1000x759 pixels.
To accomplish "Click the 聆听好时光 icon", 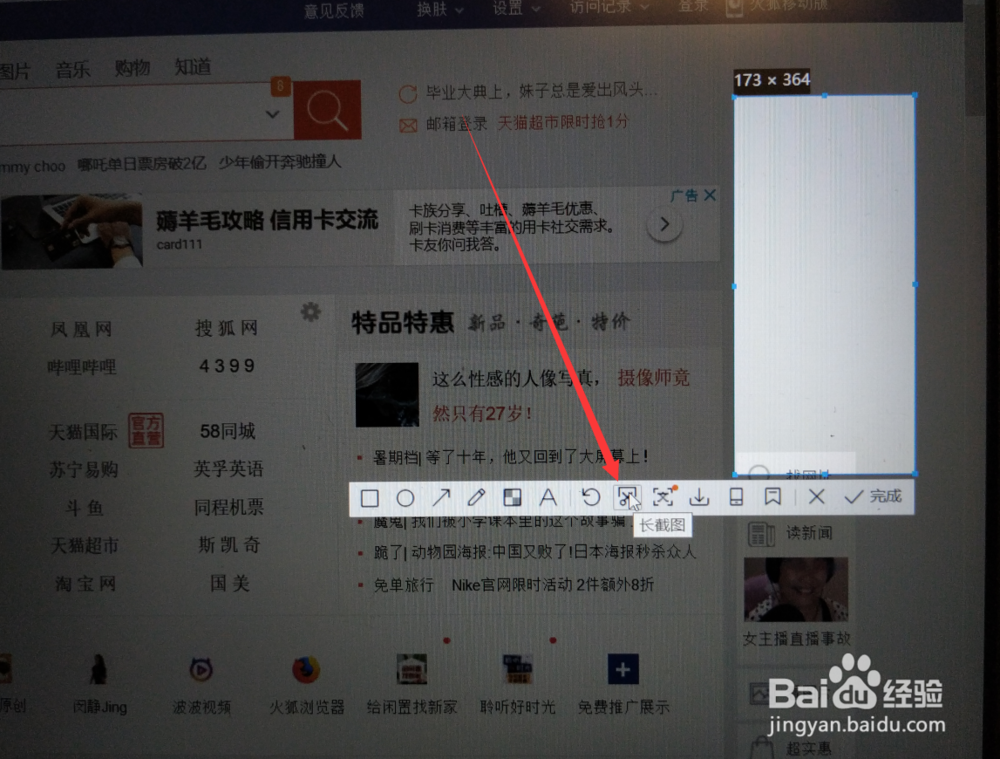I will coord(517,669).
